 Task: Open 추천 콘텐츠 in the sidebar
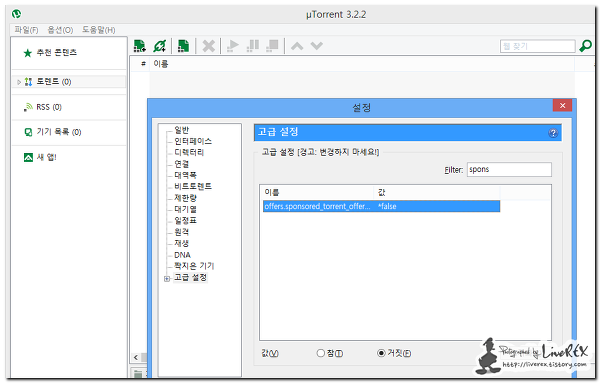[57, 53]
